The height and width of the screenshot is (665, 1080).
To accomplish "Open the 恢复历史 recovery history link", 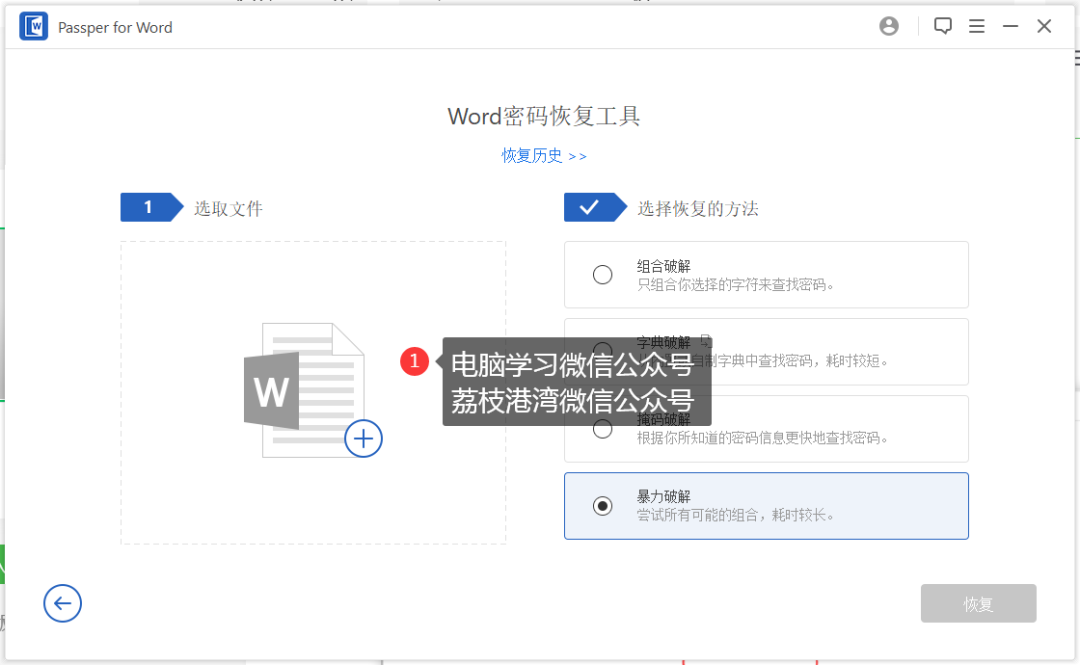I will [544, 156].
